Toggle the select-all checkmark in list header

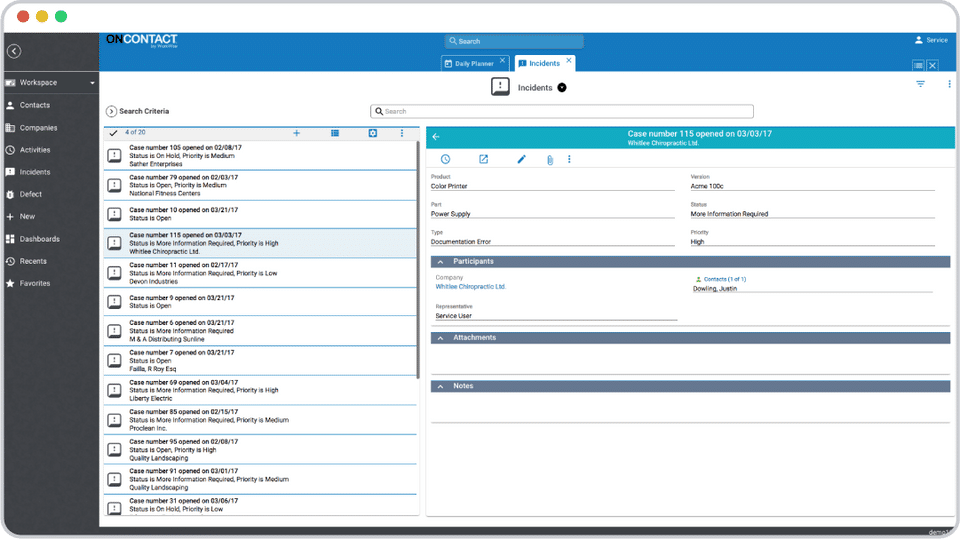[x=113, y=133]
